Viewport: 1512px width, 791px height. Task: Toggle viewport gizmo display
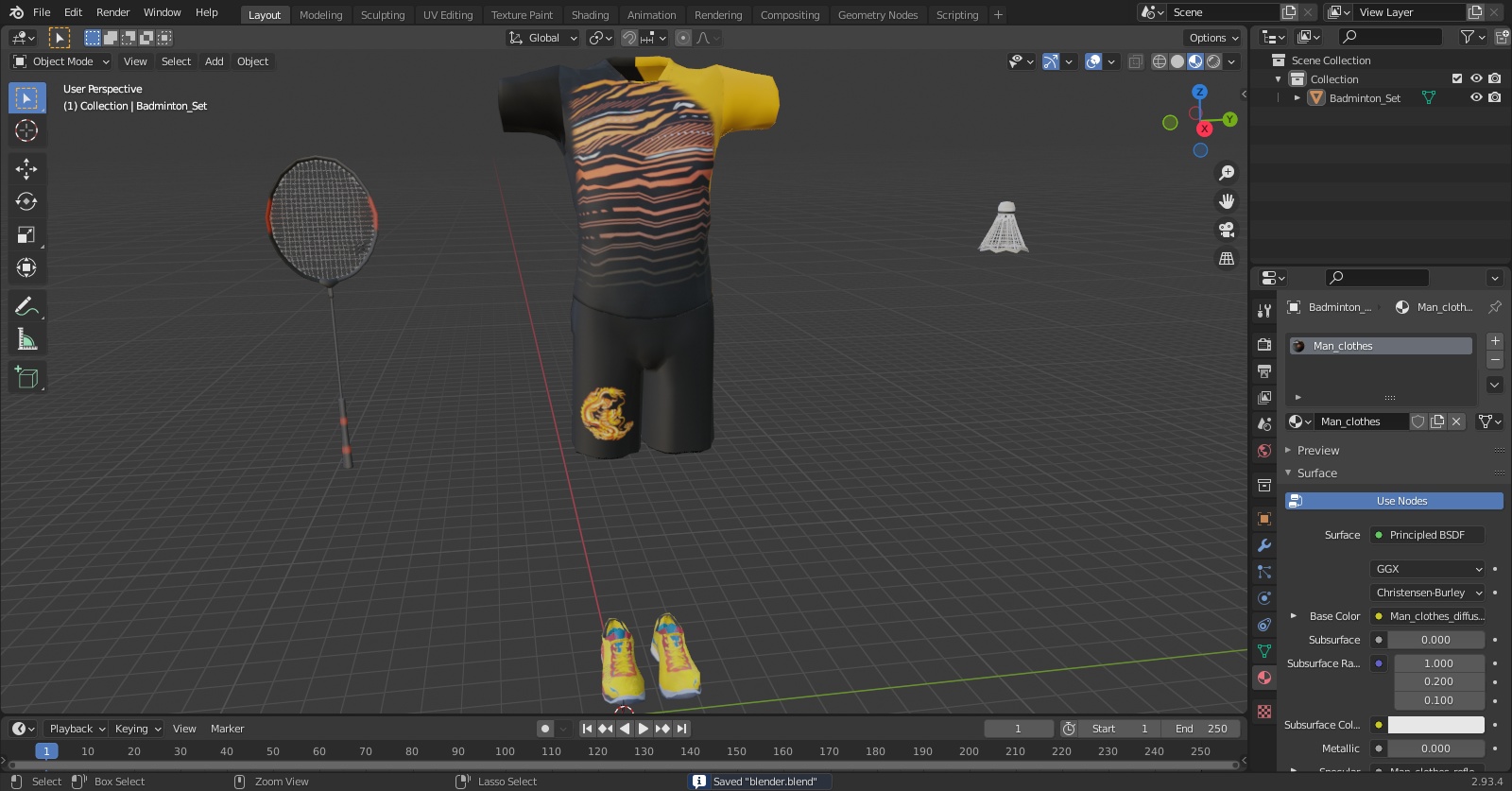point(1051,61)
